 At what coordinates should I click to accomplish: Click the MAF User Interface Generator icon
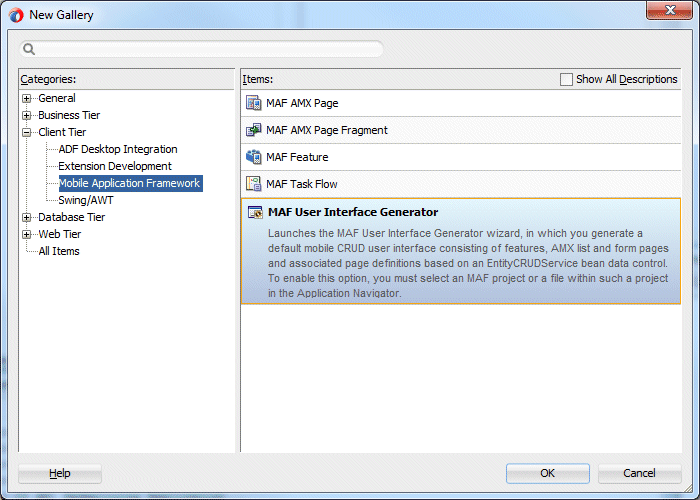click(255, 212)
